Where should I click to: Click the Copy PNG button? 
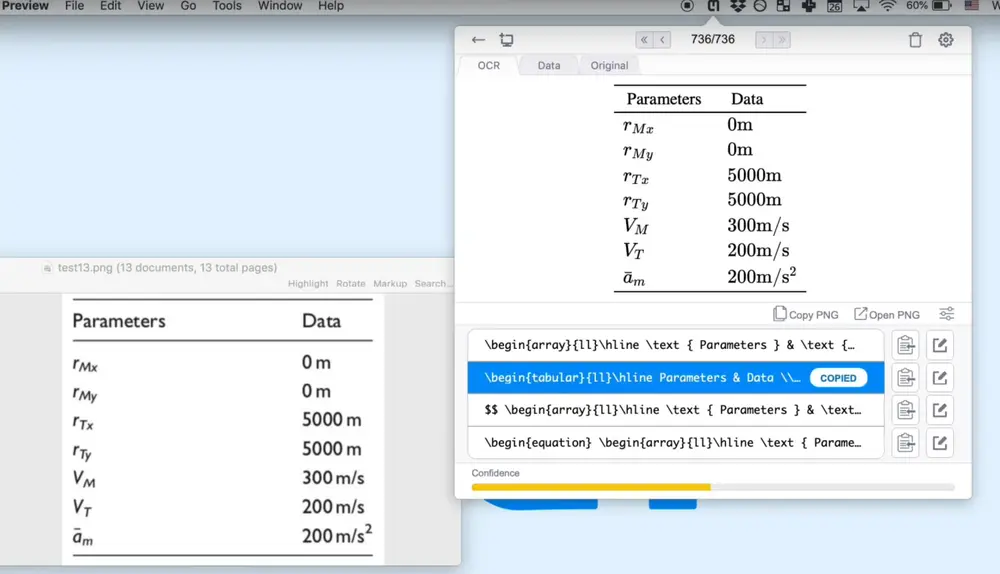pyautogui.click(x=806, y=314)
